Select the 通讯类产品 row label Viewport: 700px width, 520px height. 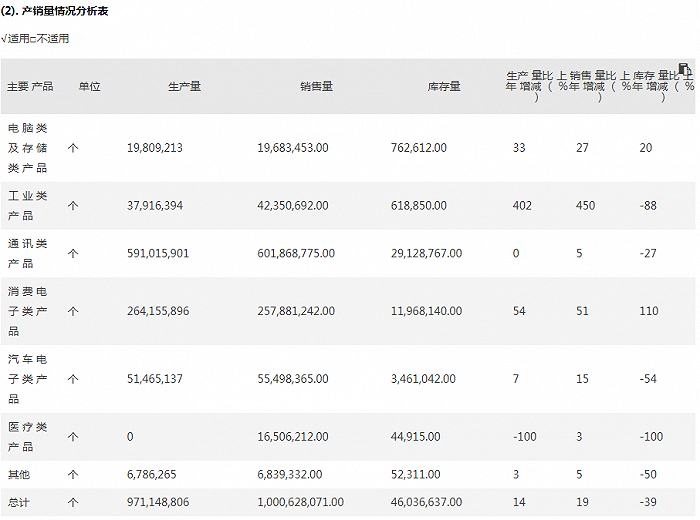[x=28, y=253]
